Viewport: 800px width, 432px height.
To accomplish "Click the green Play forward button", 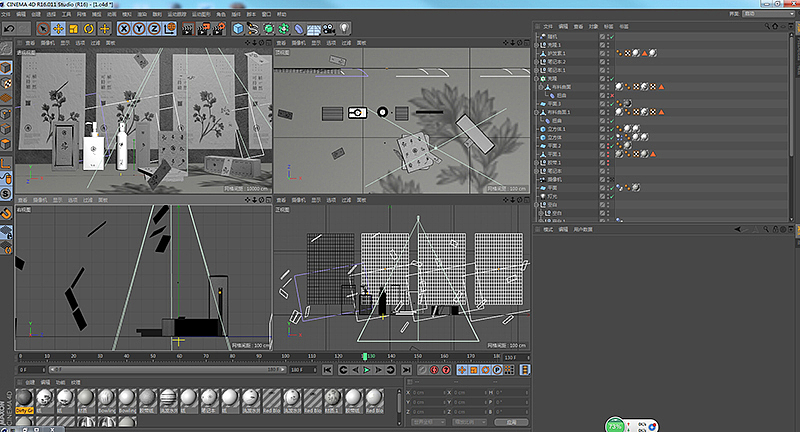I will pyautogui.click(x=367, y=370).
